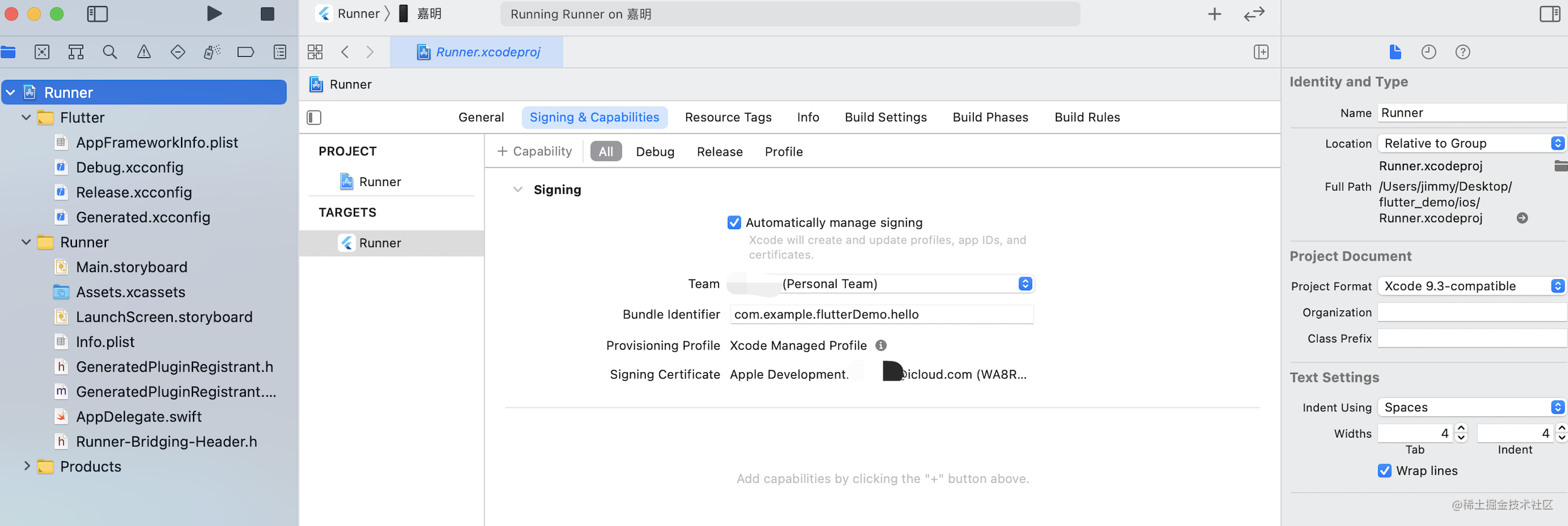Image resolution: width=1568 pixels, height=526 pixels.
Task: Filter by All configurations
Action: click(x=606, y=151)
